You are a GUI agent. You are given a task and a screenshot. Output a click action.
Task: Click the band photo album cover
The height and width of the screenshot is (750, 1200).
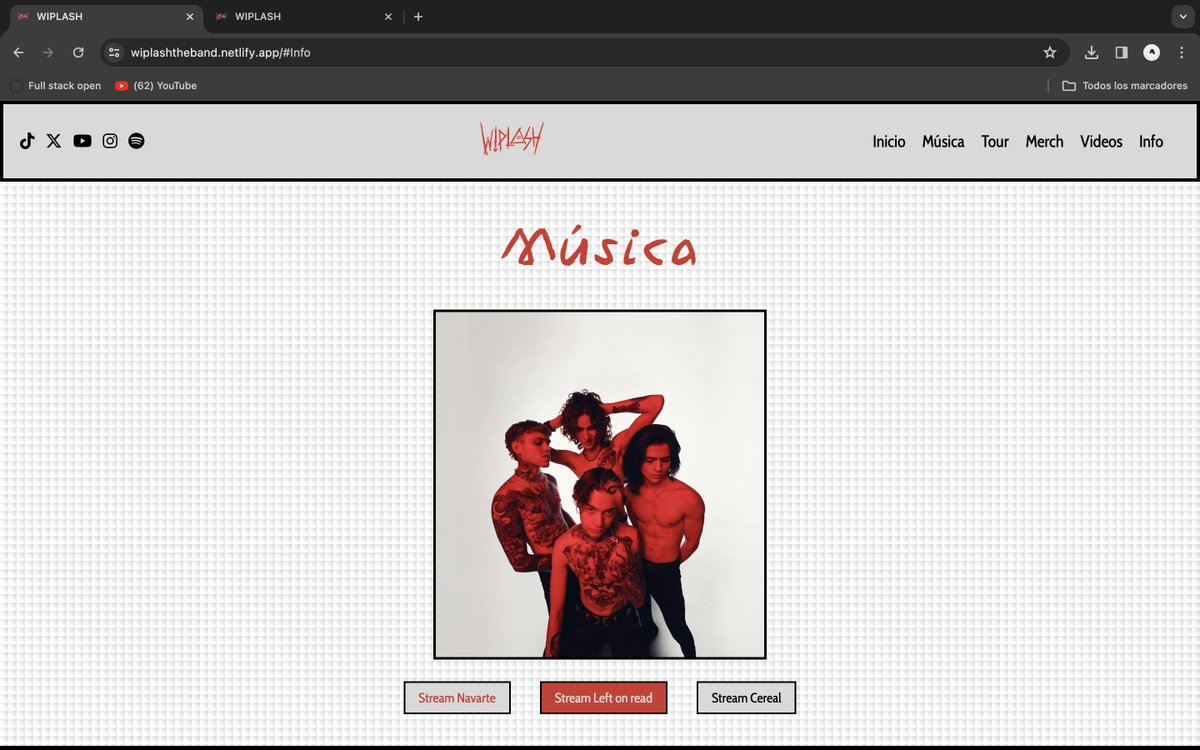click(600, 484)
